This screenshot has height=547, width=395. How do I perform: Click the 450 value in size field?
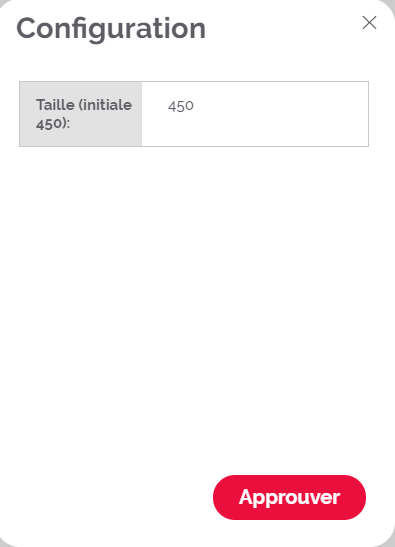point(181,106)
